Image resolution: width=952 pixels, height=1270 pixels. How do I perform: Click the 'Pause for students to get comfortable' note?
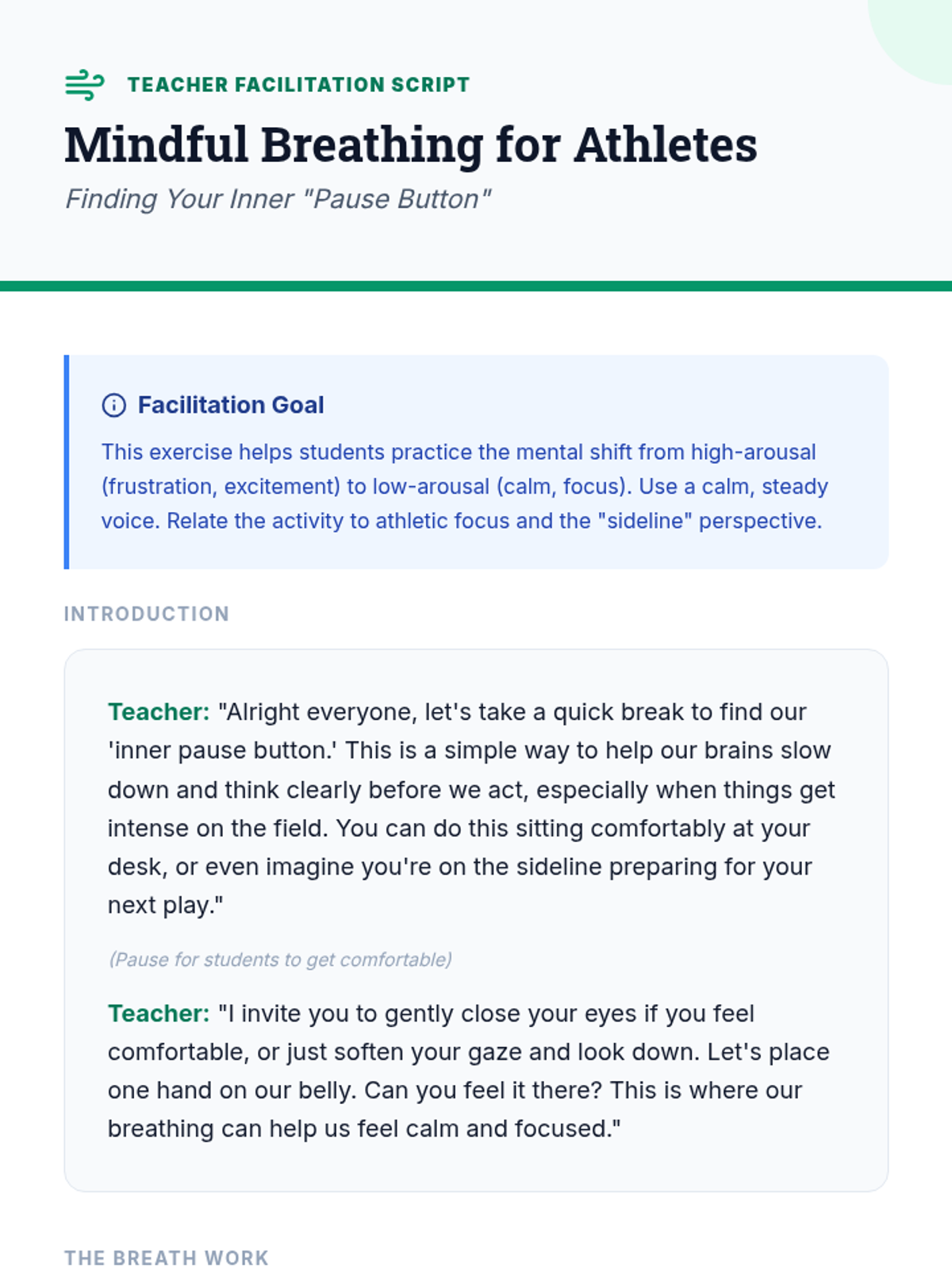pos(280,960)
